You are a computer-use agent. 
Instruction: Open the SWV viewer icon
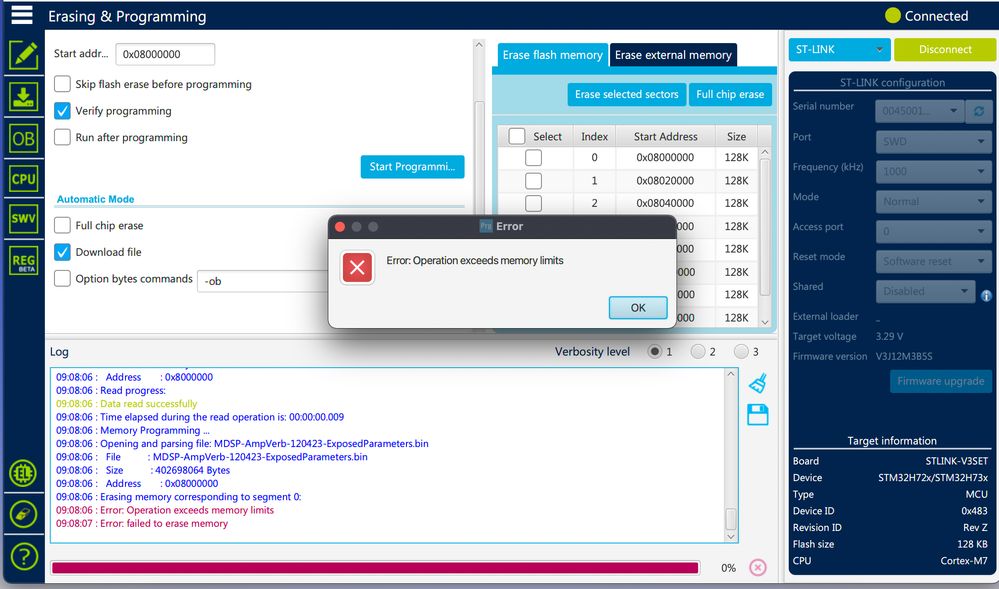click(x=24, y=219)
